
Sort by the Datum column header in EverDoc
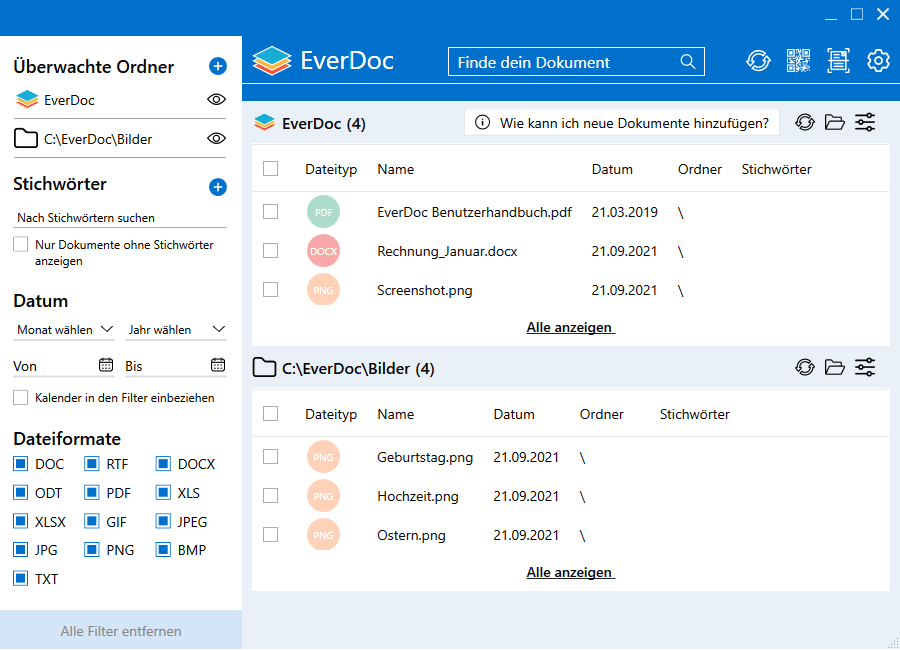coord(612,170)
